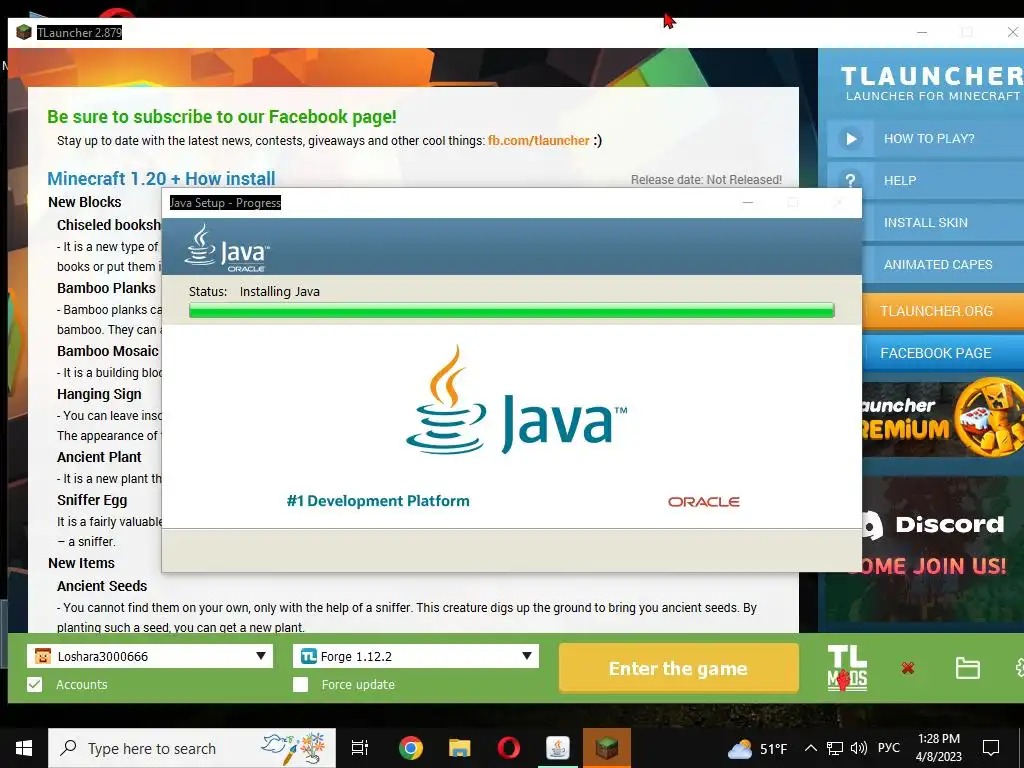
Task: Open the fb.com/tlauncher link
Action: pyautogui.click(x=539, y=140)
